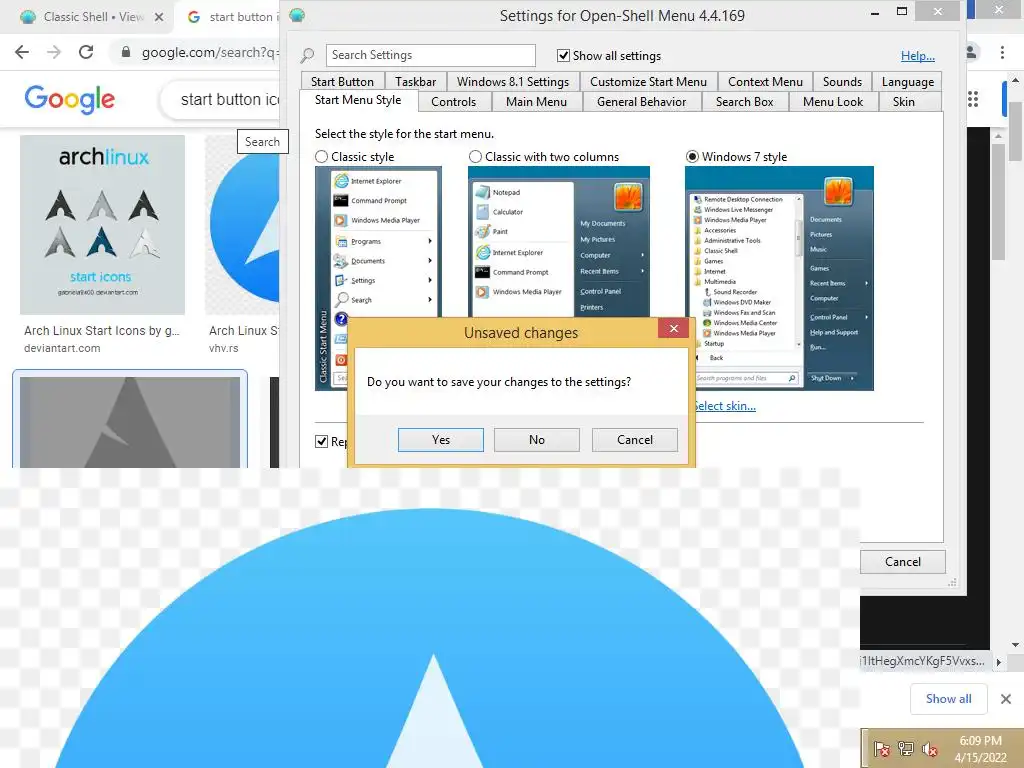The height and width of the screenshot is (768, 1024).
Task: Click Windows 7 style preview image
Action: [779, 278]
